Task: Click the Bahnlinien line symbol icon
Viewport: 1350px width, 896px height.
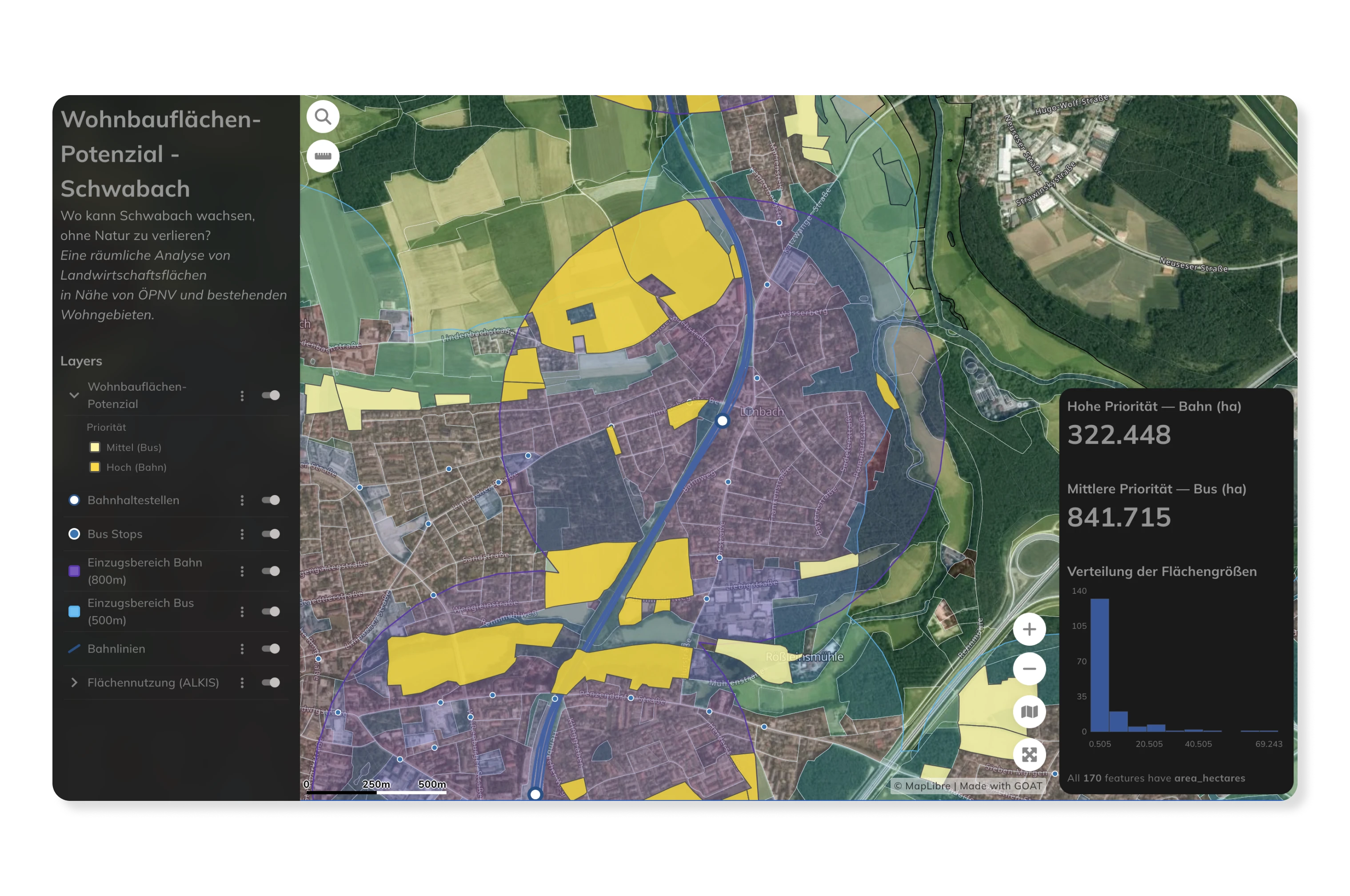Action: (74, 648)
